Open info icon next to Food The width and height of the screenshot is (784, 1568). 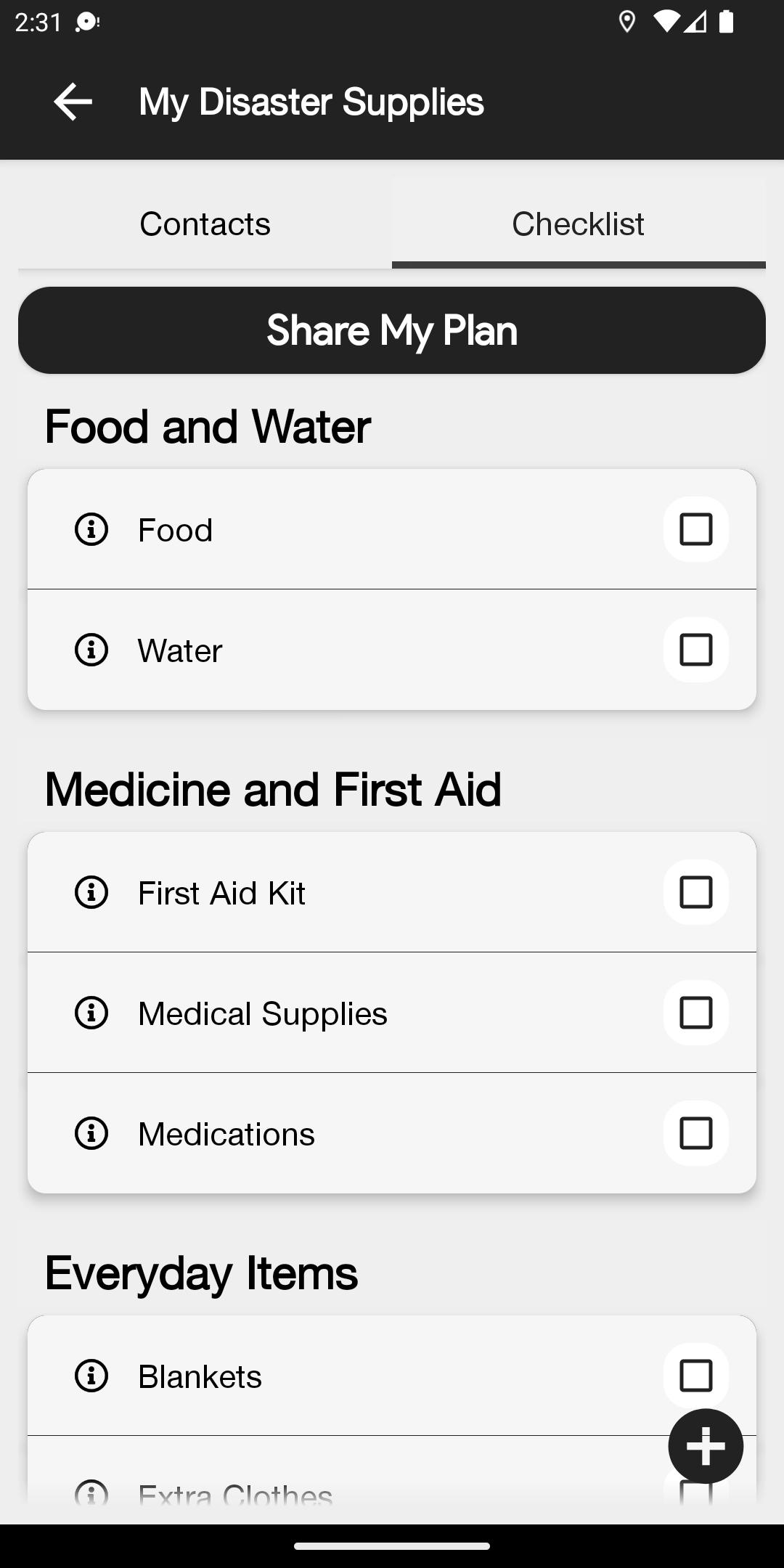point(91,529)
